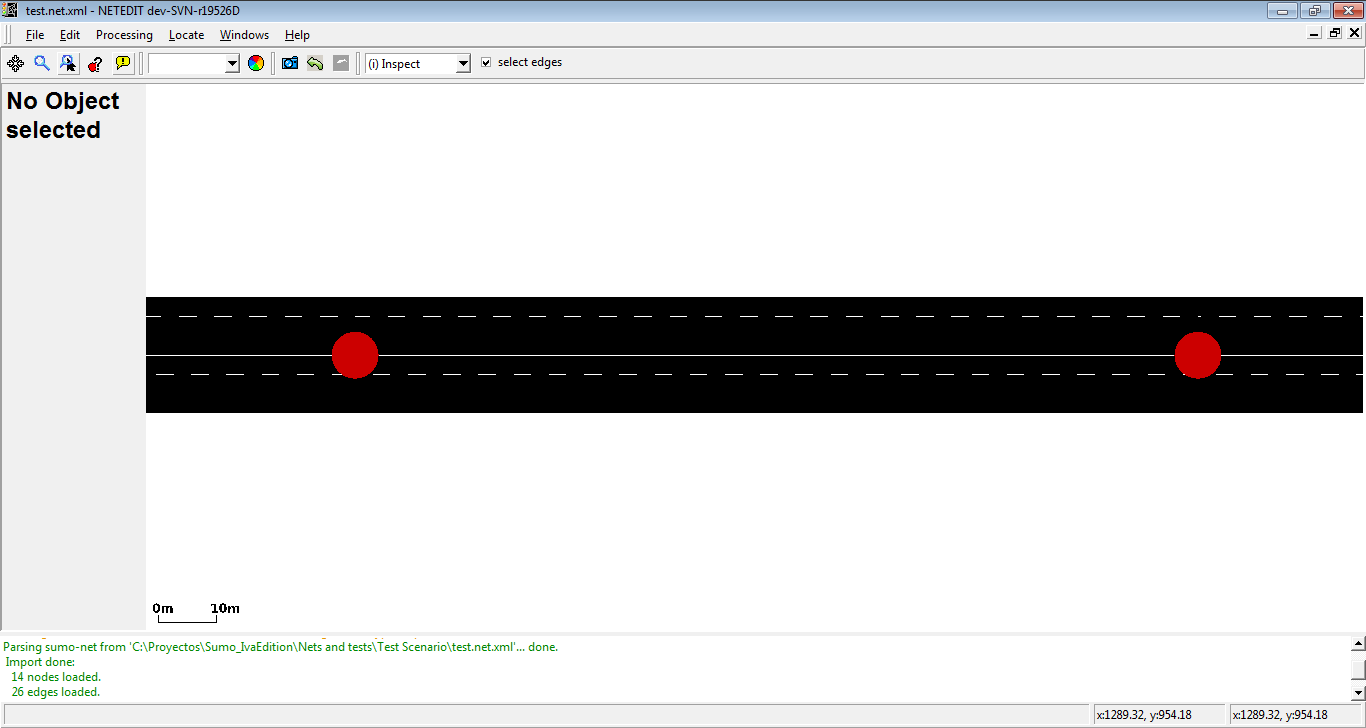Screen dimensions: 1366x728
Task: Uncheck the select edges checkbox
Action: 486,62
